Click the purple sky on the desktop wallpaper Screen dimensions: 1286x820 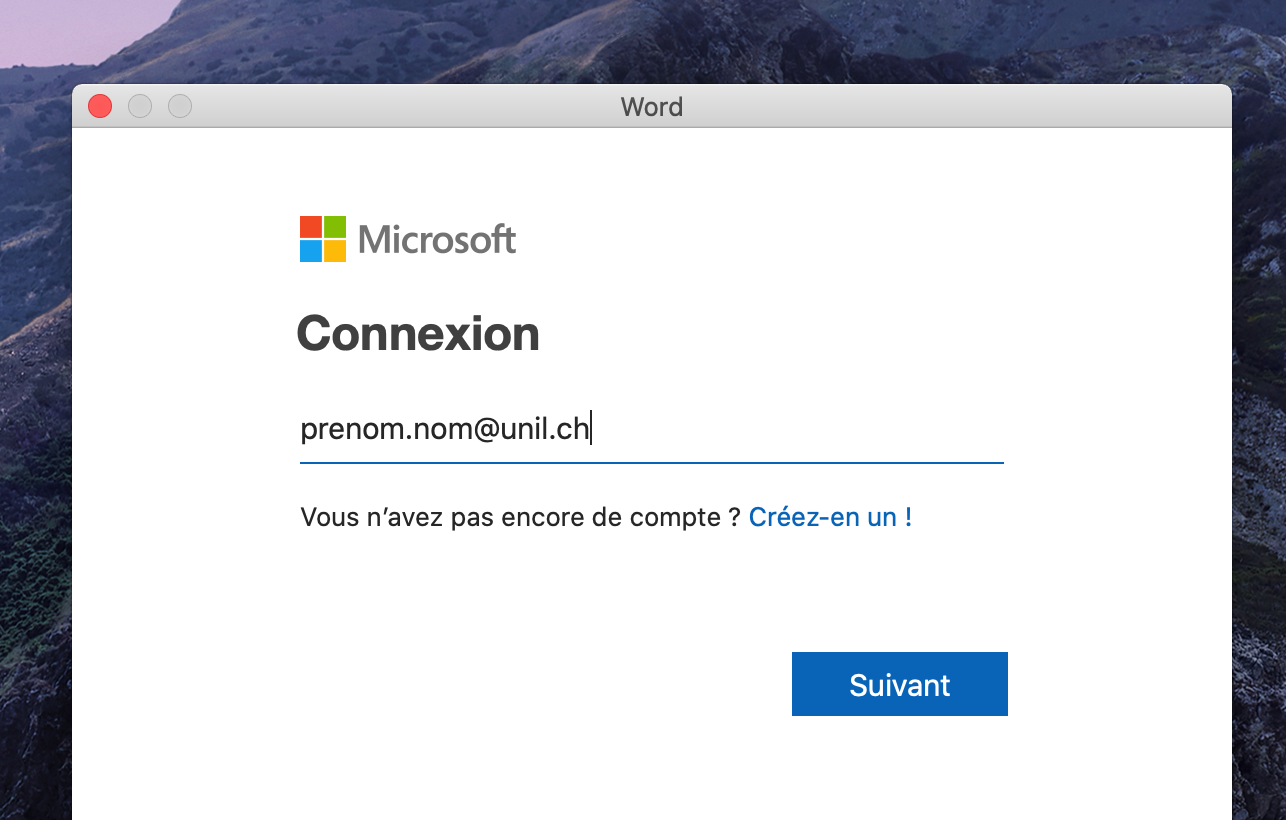click(60, 30)
